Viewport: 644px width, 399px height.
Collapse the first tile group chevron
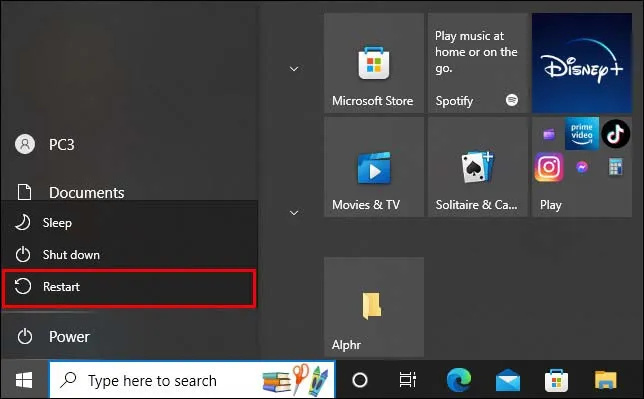(294, 69)
